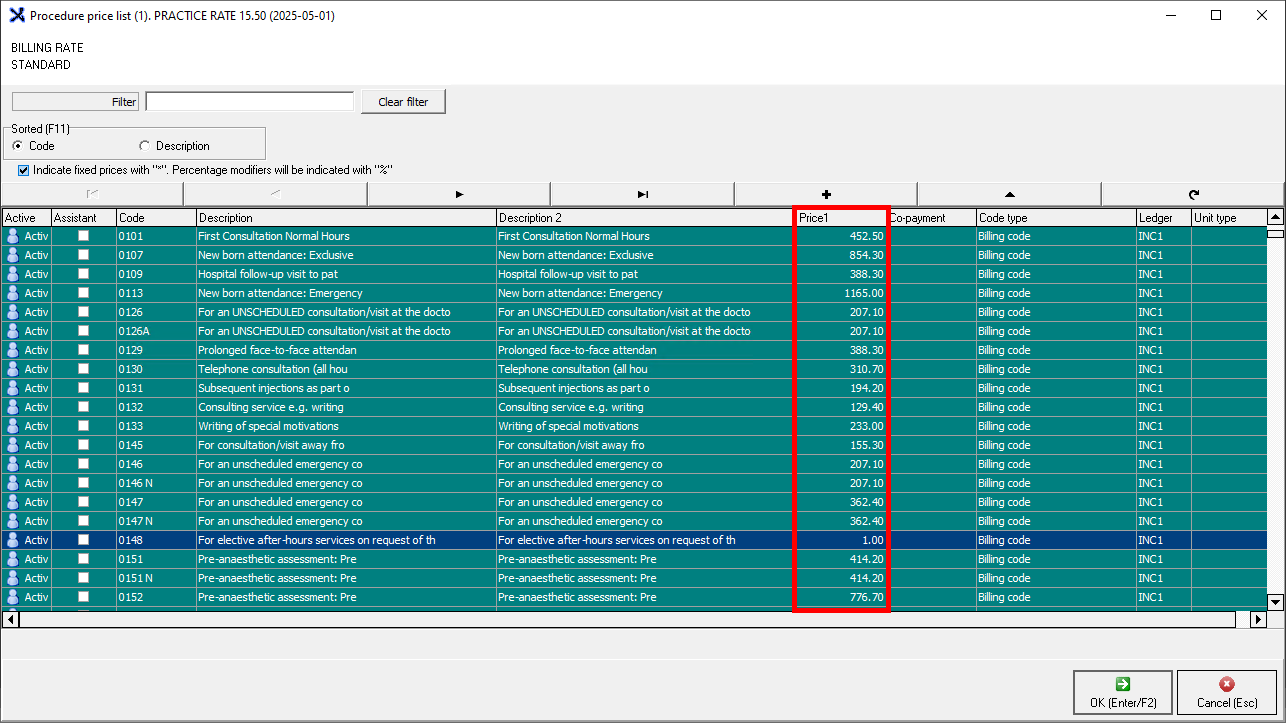The image size is (1286, 723).
Task: Click the first record navigator button
Action: pyautogui.click(x=92, y=194)
